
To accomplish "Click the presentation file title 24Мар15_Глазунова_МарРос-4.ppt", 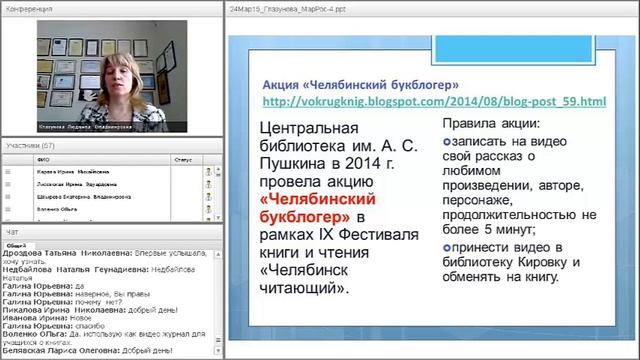I will point(287,9).
